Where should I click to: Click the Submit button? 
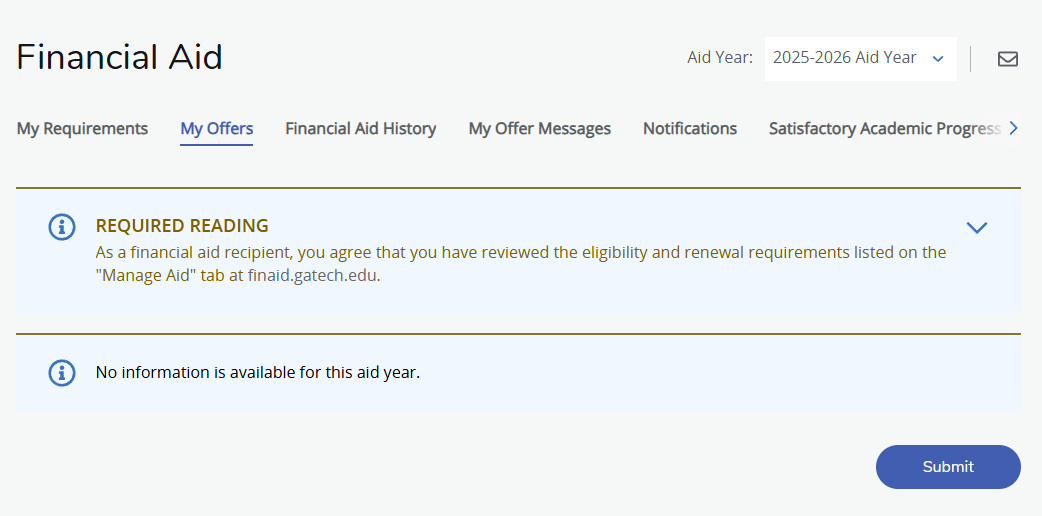tap(948, 467)
